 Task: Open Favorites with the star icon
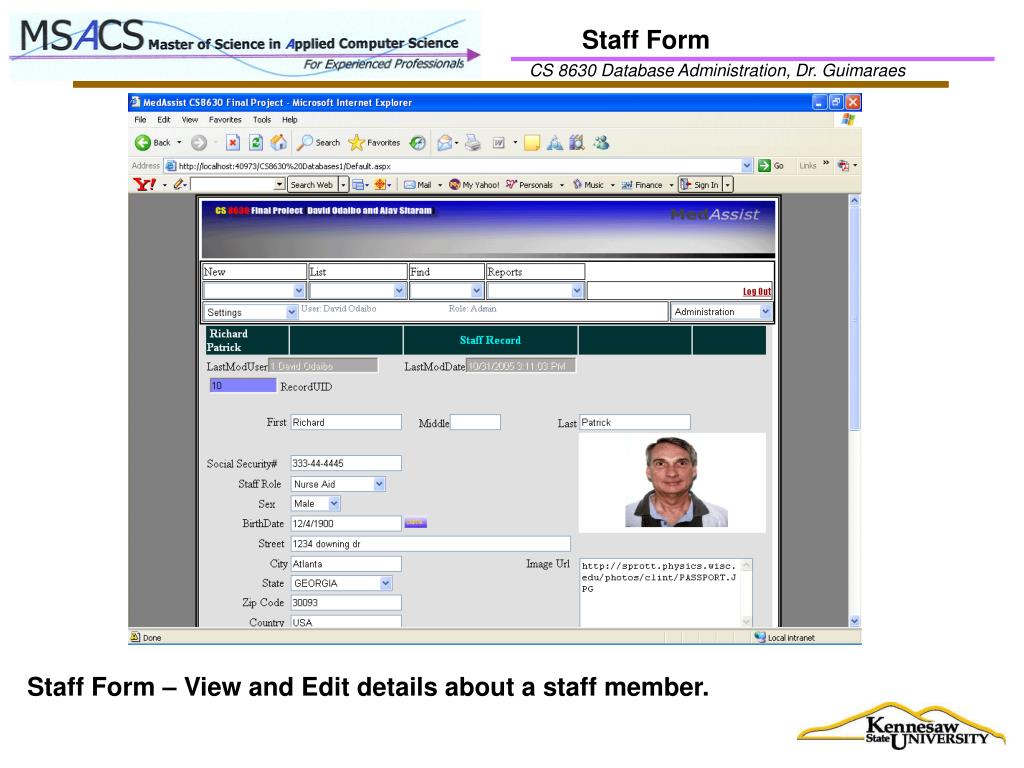[374, 142]
